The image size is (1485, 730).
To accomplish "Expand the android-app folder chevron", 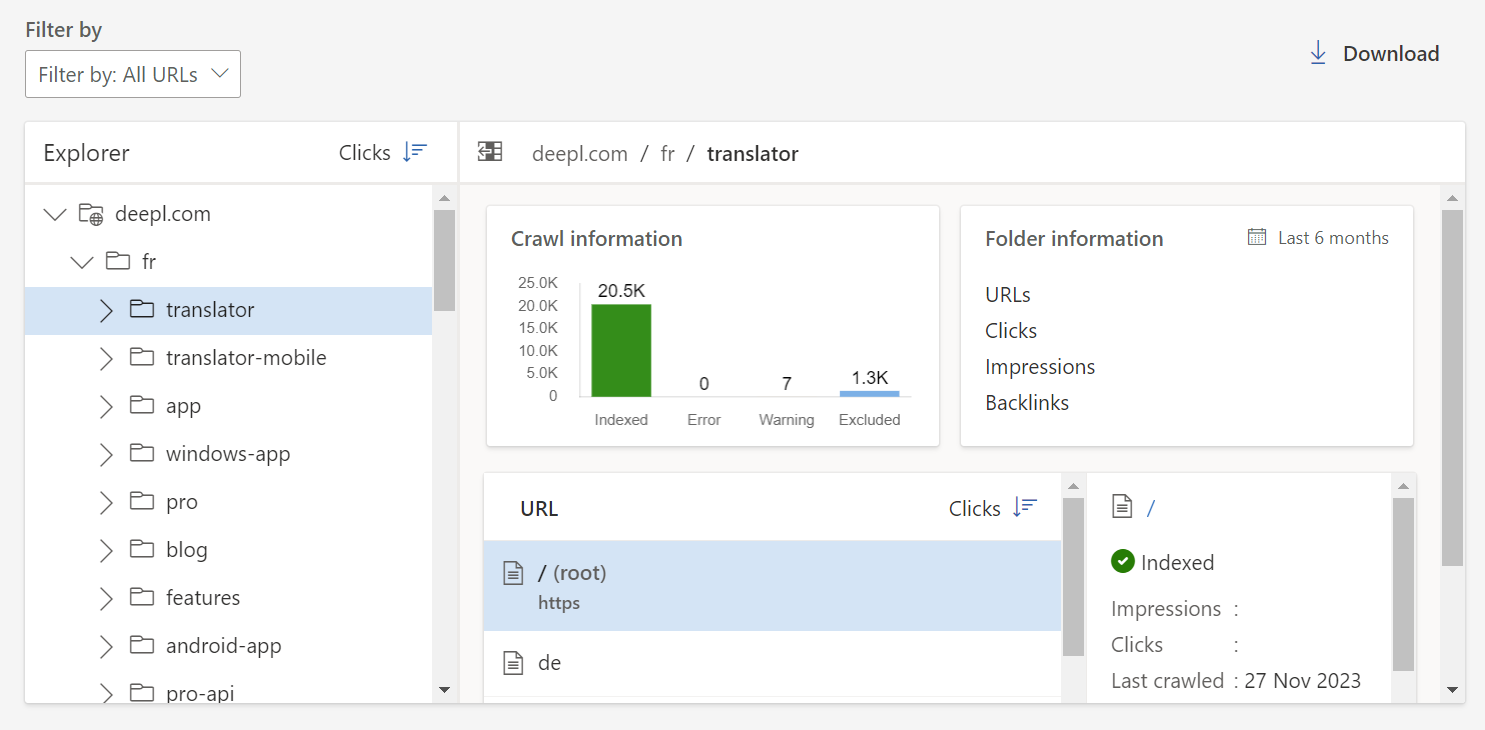I will coord(107,646).
